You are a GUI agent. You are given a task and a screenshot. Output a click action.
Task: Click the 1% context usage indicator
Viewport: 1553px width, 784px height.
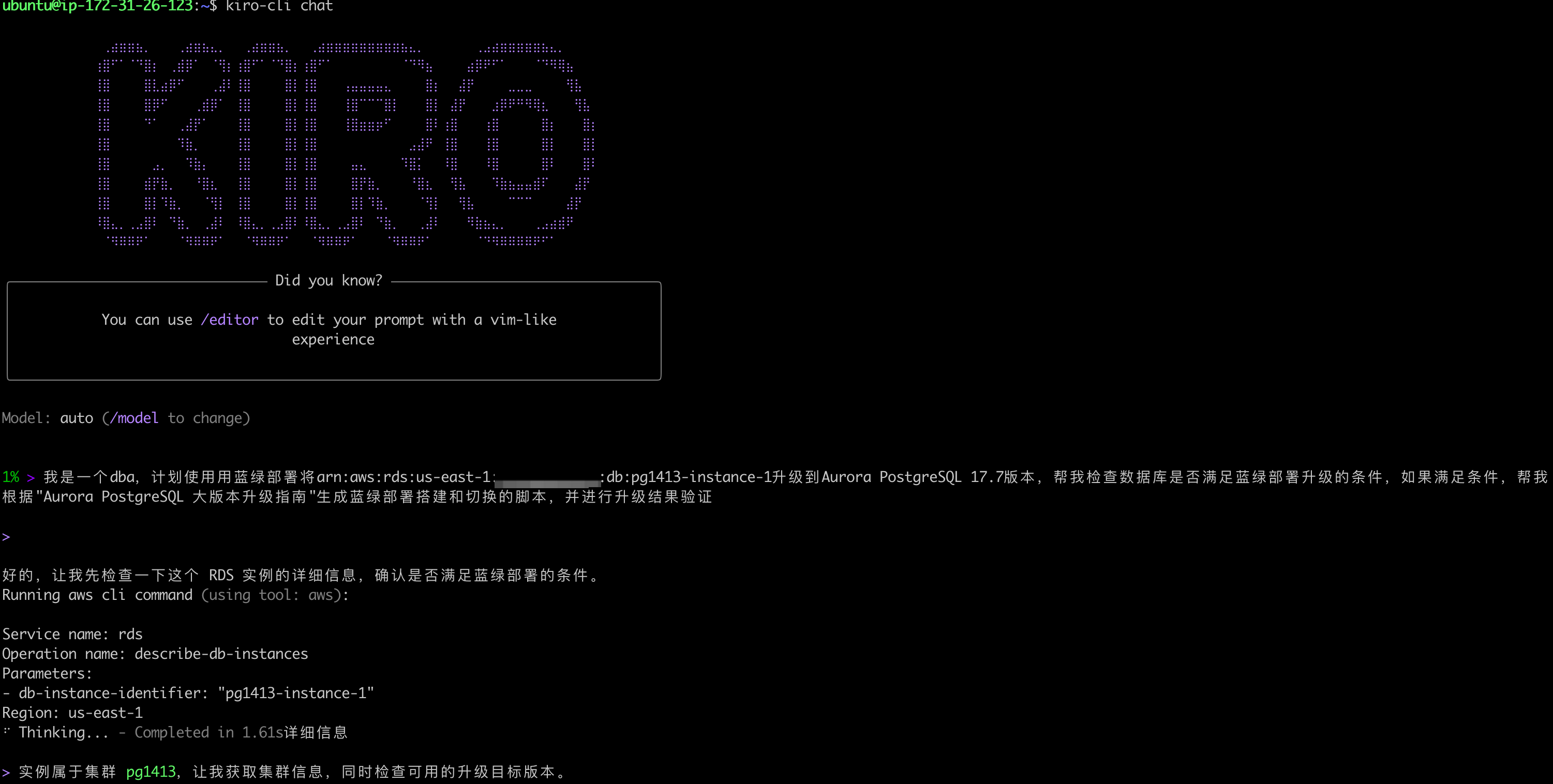11,477
